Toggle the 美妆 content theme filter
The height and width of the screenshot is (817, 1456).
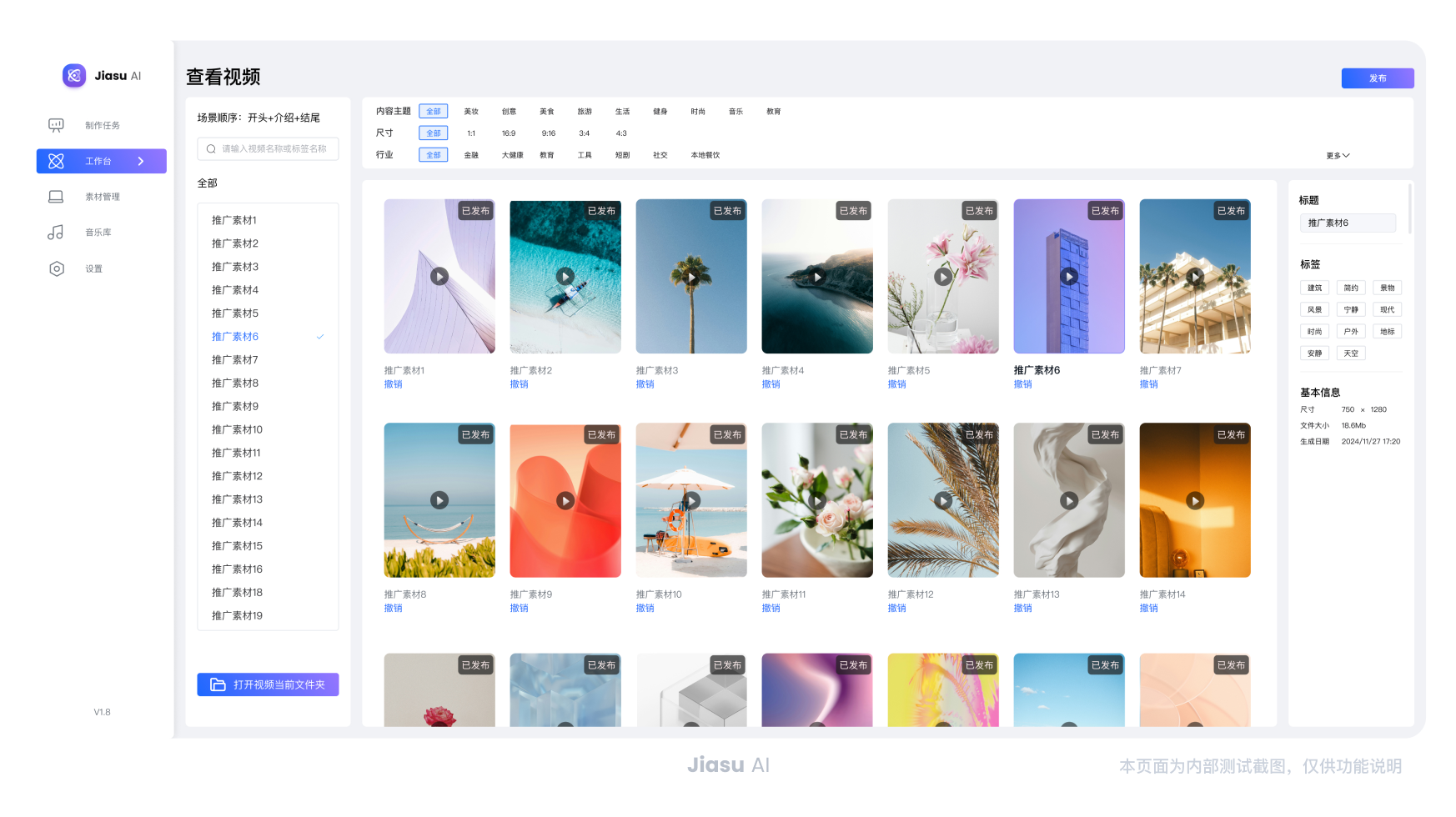click(x=471, y=112)
